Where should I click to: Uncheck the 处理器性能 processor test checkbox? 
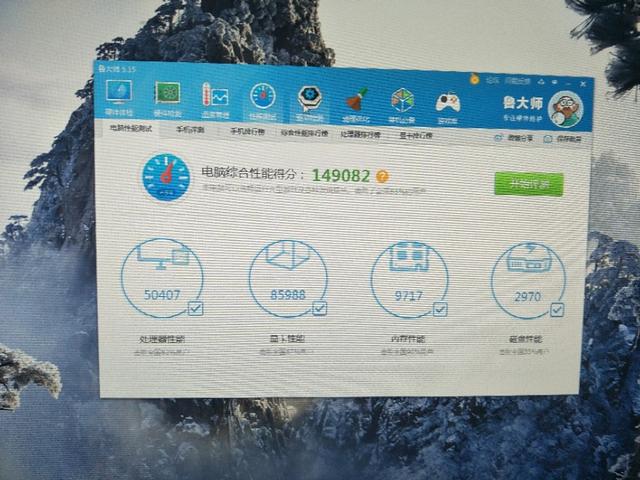196,308
